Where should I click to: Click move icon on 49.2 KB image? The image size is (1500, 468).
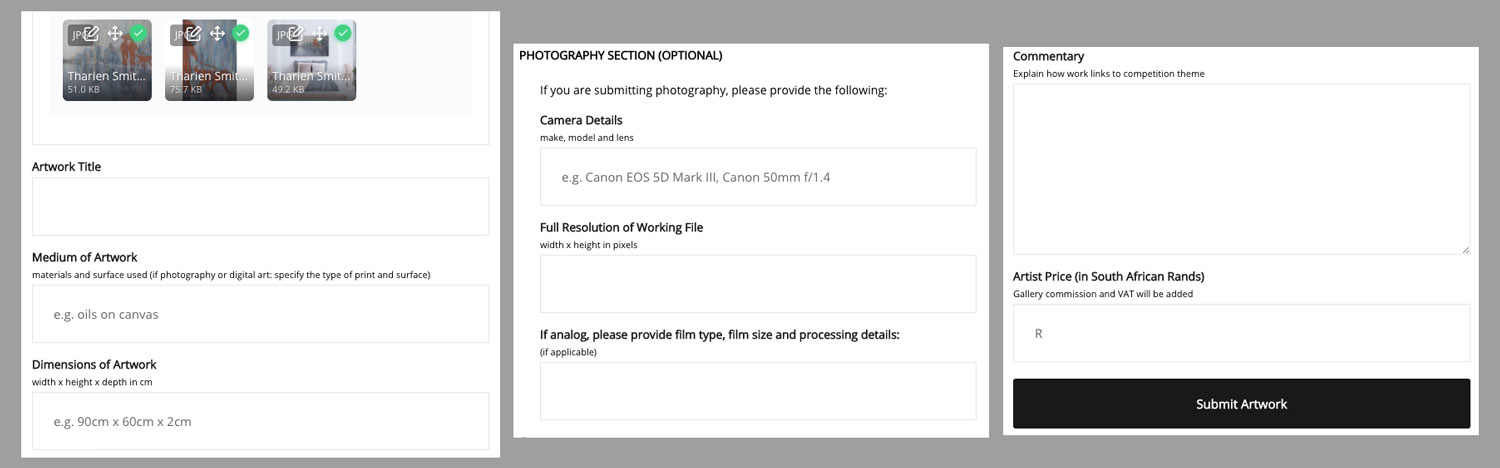(x=319, y=34)
